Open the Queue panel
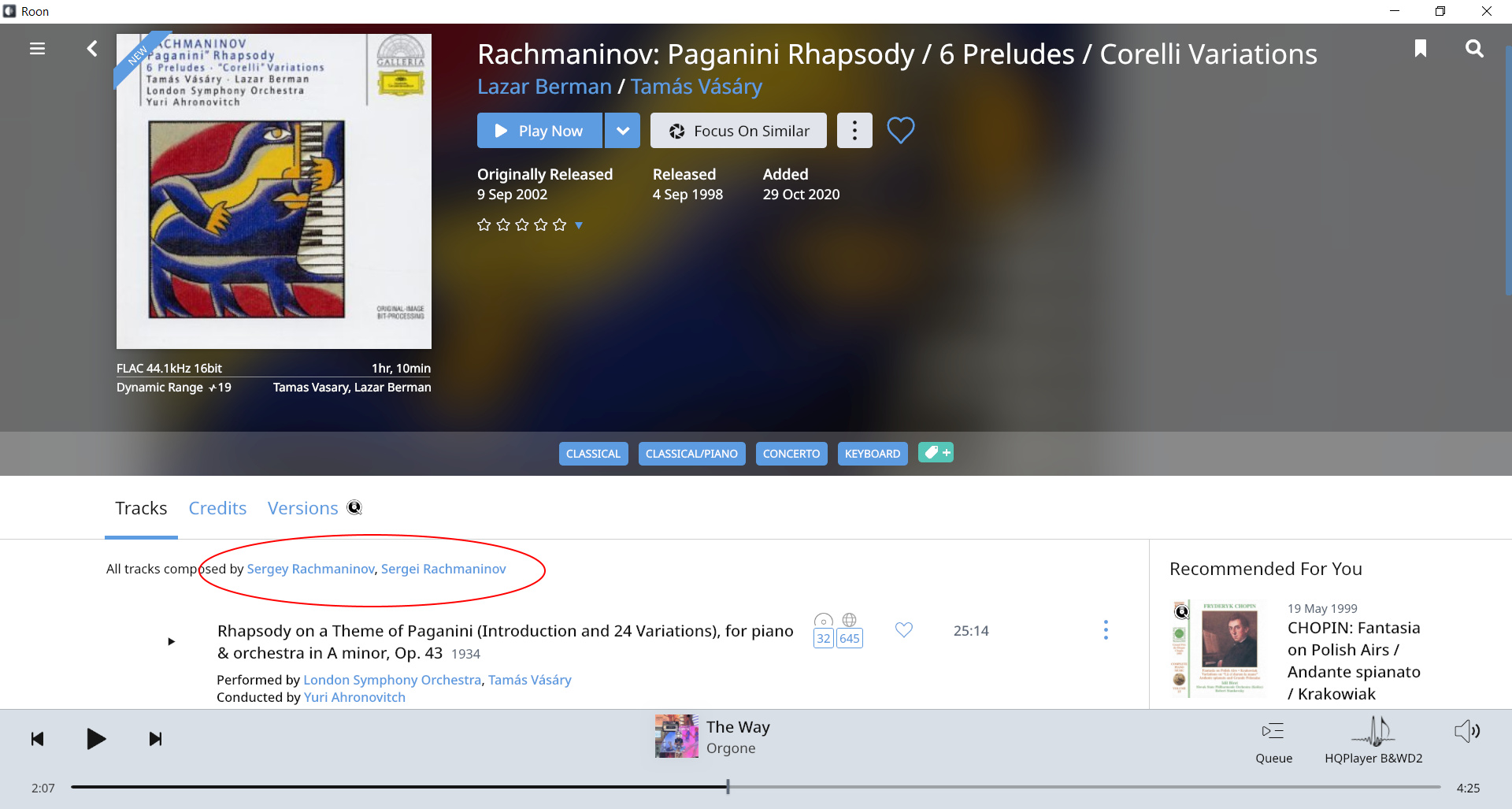Image resolution: width=1512 pixels, height=809 pixels. pyautogui.click(x=1273, y=741)
